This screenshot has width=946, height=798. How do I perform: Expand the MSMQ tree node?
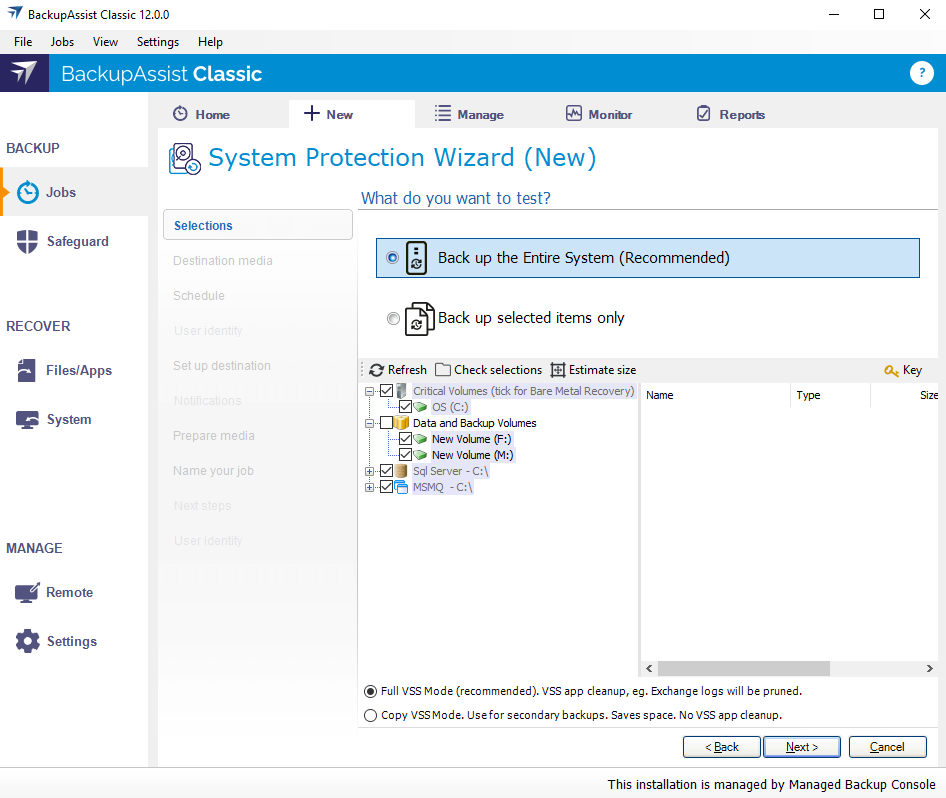click(x=369, y=487)
